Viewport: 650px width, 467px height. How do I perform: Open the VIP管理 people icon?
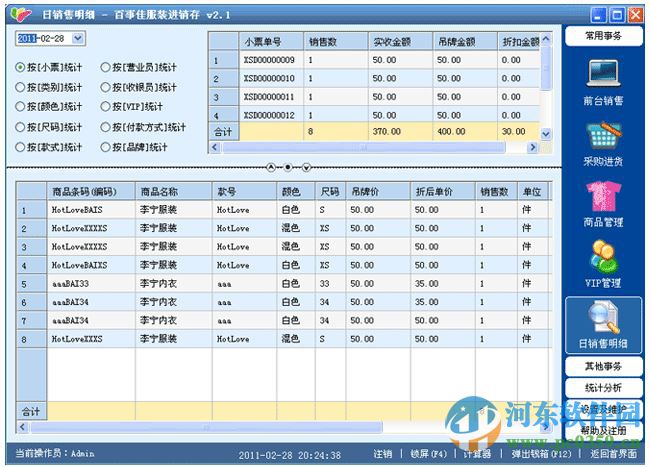[604, 257]
